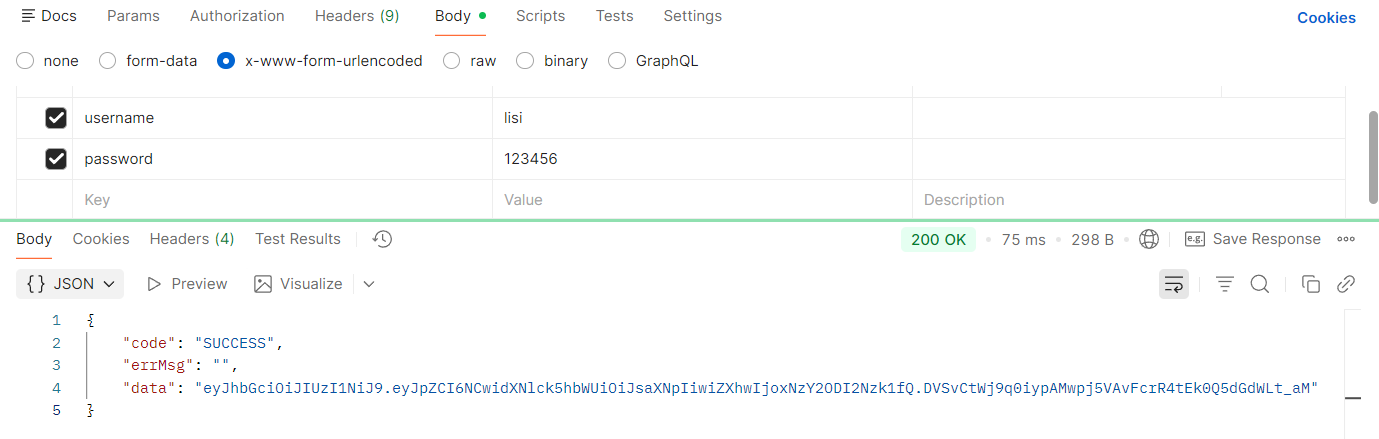Open the Docs panel
This screenshot has height=439, width=1379.
(x=48, y=16)
